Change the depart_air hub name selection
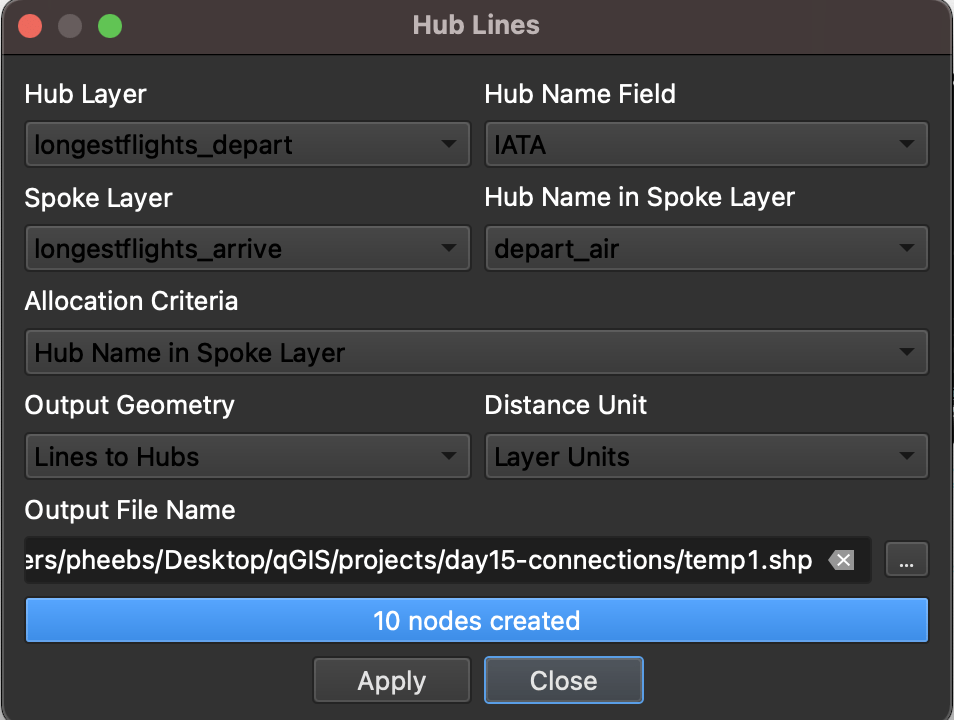The image size is (954, 720). click(x=706, y=249)
